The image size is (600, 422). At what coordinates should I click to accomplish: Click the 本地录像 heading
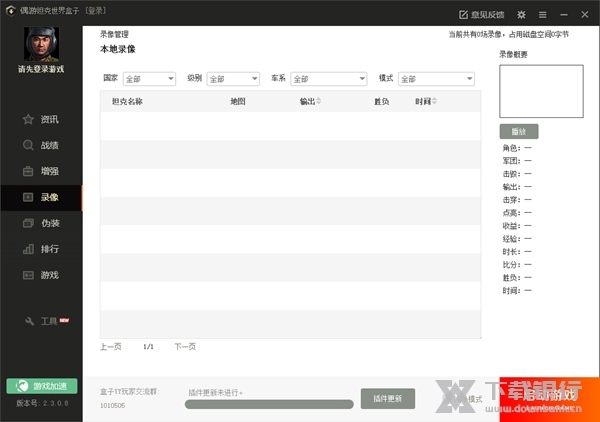(x=117, y=49)
